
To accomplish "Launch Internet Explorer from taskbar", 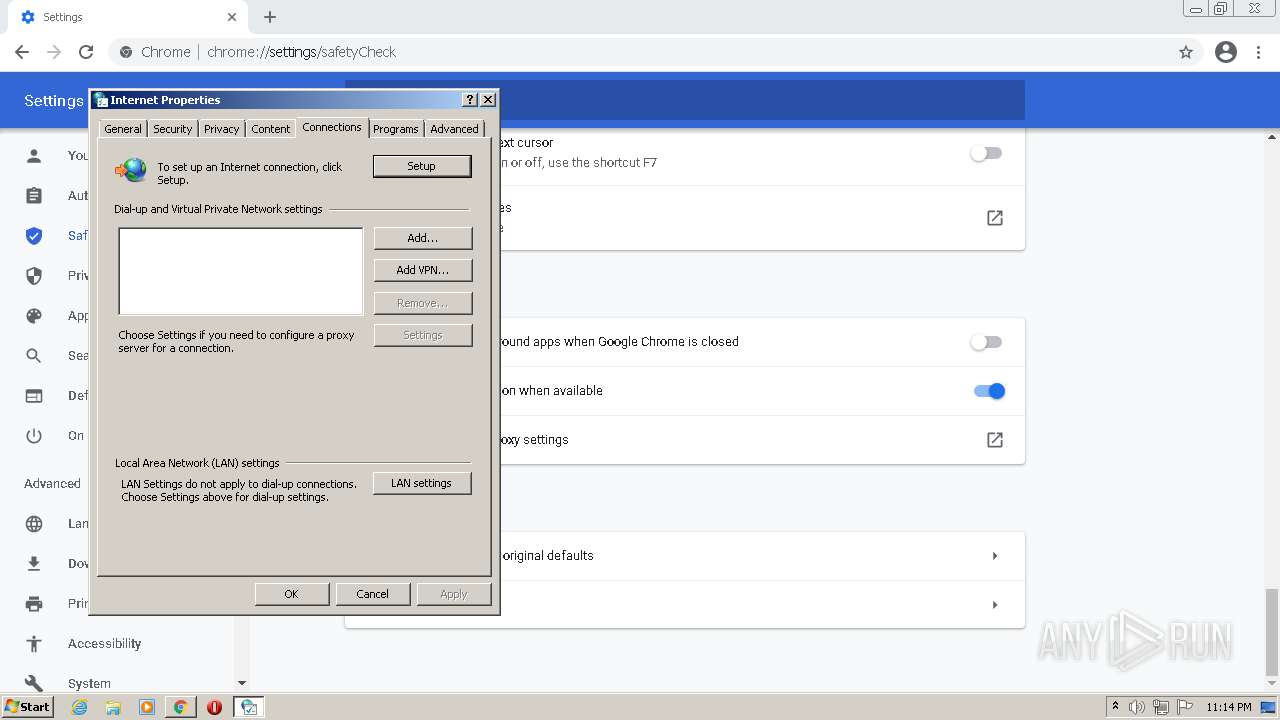I will [80, 707].
